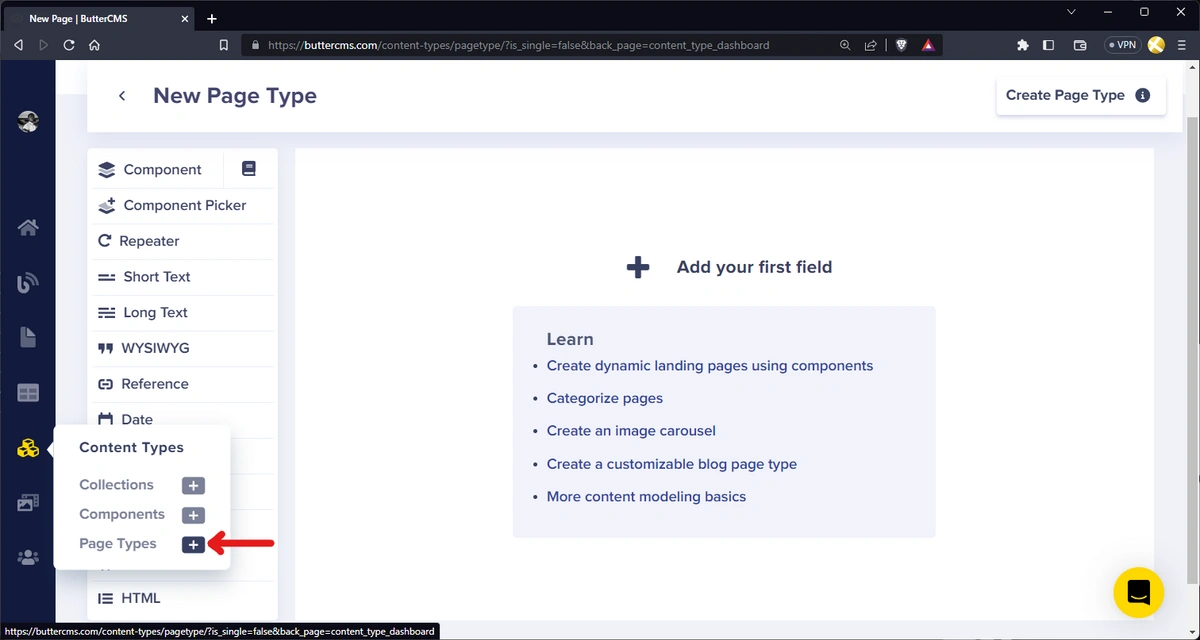Click the browser back button
The height and width of the screenshot is (640, 1200).
pos(18,45)
